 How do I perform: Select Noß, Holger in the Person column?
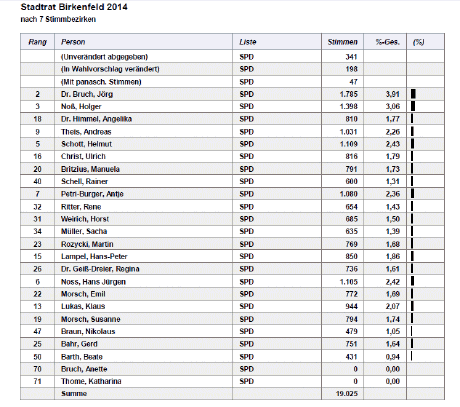point(81,107)
